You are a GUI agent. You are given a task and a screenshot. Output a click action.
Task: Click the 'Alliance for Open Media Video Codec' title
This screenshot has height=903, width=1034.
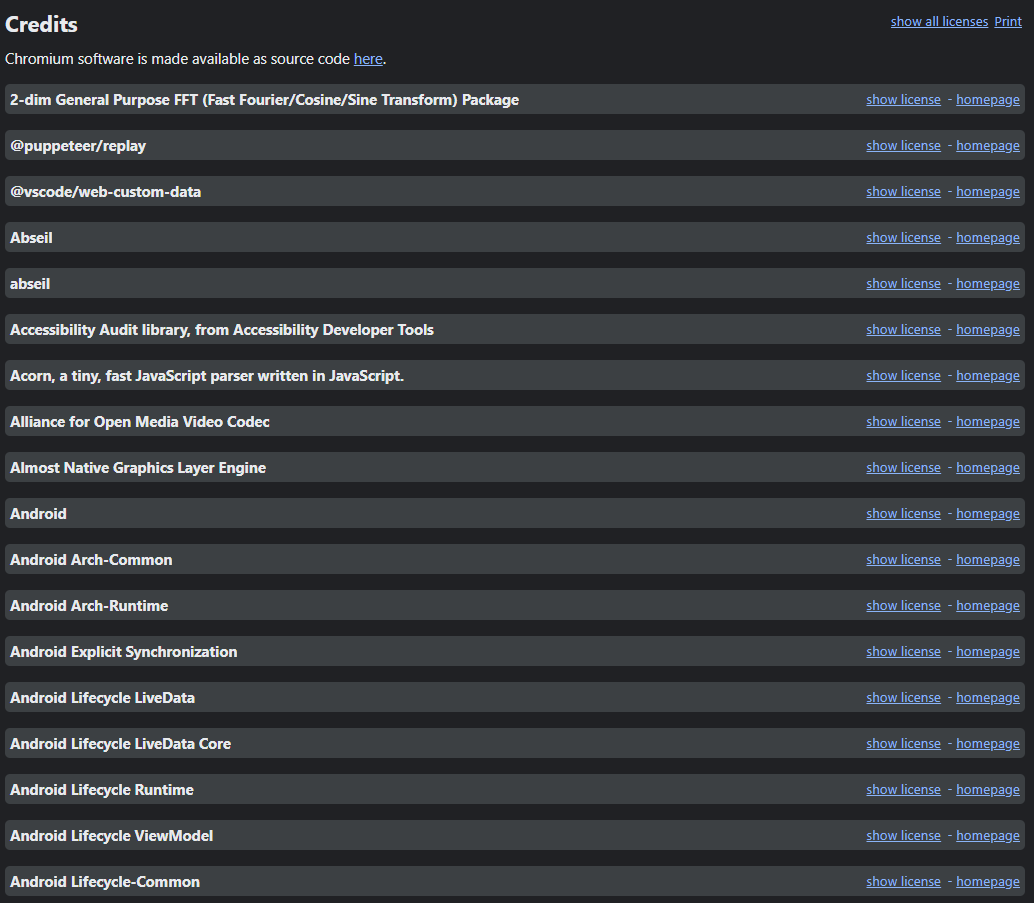140,422
